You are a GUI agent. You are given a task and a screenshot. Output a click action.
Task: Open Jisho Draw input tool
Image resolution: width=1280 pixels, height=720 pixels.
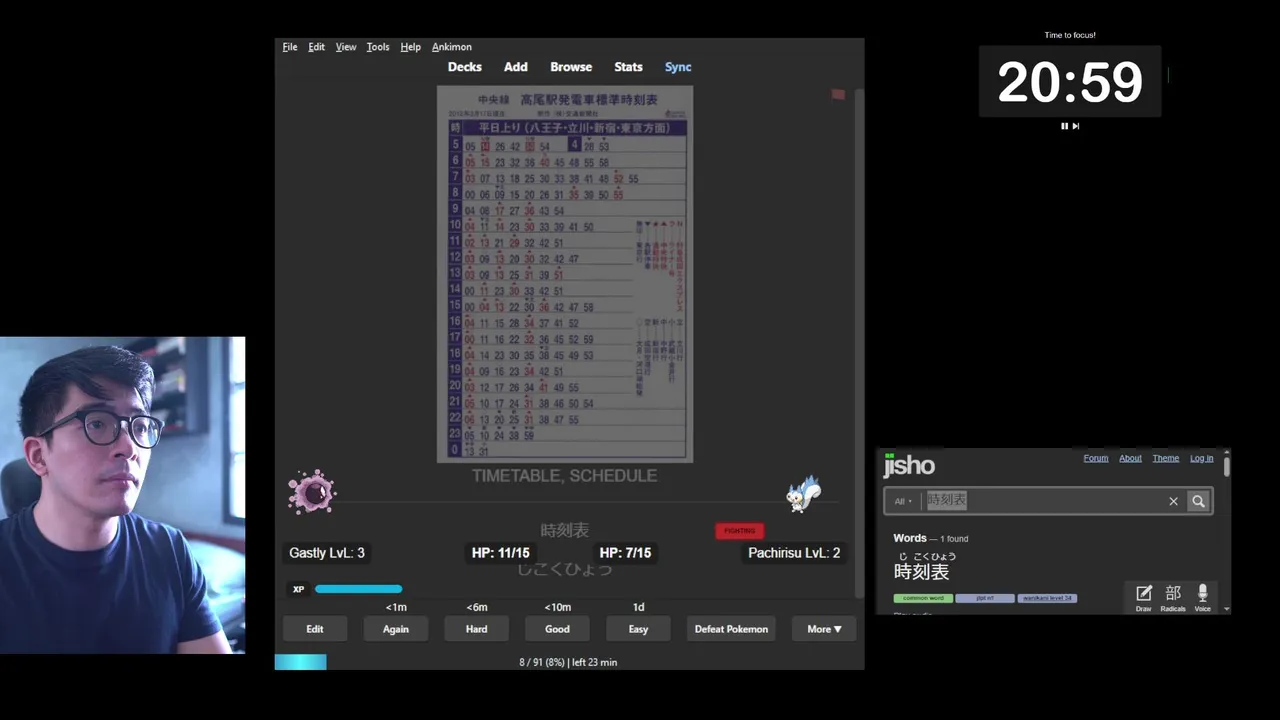click(1144, 597)
